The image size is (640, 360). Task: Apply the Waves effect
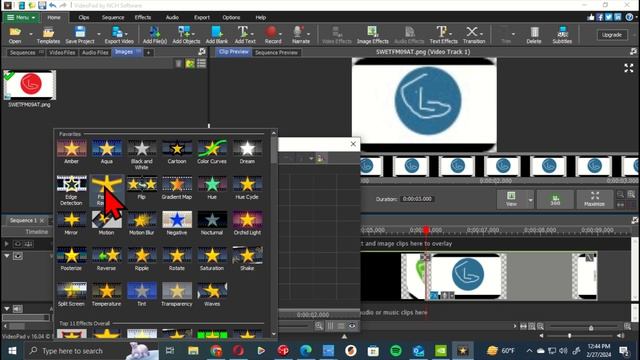212,294
